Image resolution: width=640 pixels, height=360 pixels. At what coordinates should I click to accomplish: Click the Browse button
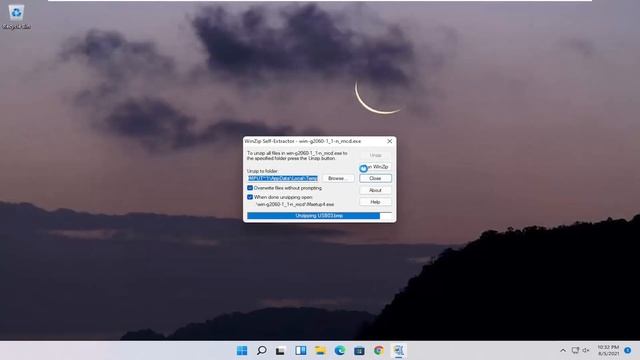[x=338, y=178]
